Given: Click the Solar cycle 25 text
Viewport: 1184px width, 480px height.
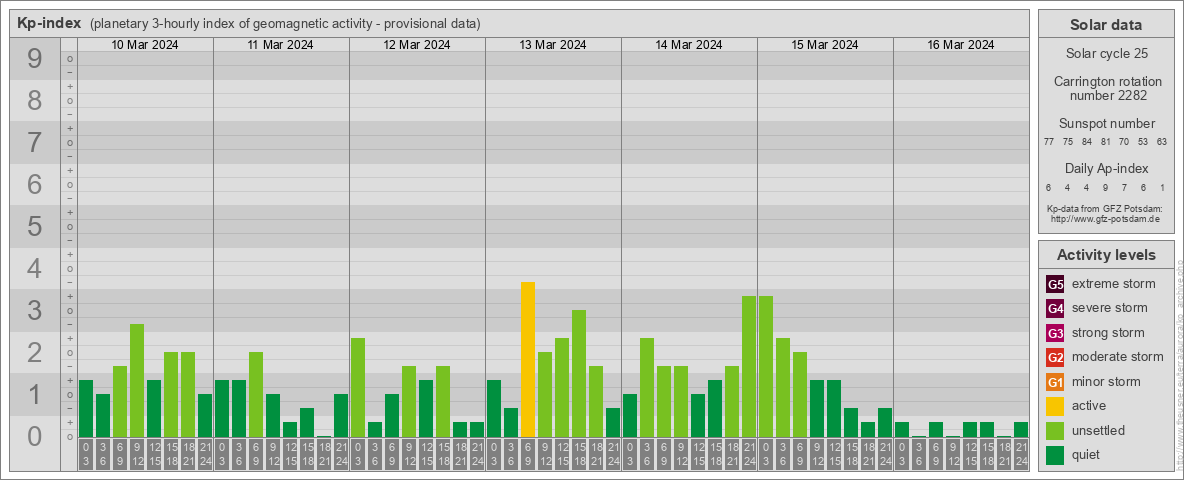Looking at the screenshot, I should pyautogui.click(x=1106, y=54).
